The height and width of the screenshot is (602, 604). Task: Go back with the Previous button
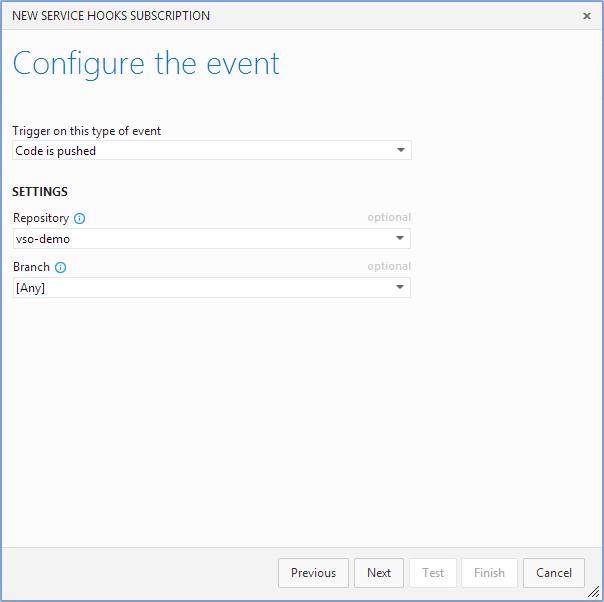pos(313,573)
